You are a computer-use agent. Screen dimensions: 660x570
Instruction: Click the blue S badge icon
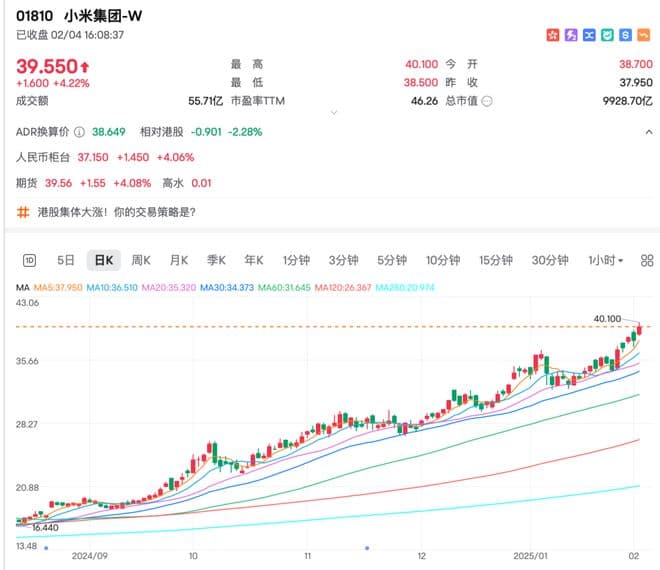click(x=625, y=35)
